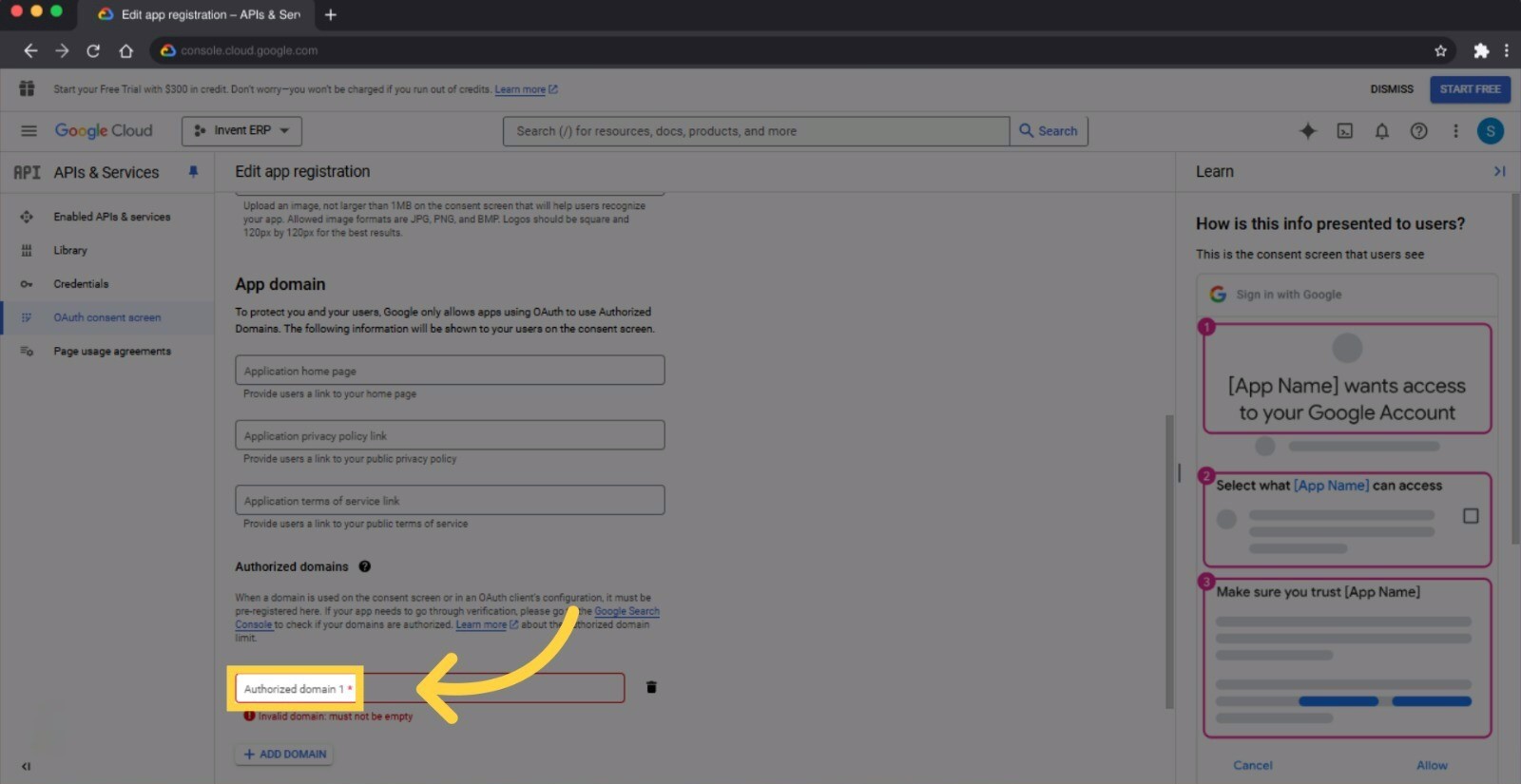
Task: Open the Gemini AI sparkle icon
Action: pyautogui.click(x=1308, y=131)
